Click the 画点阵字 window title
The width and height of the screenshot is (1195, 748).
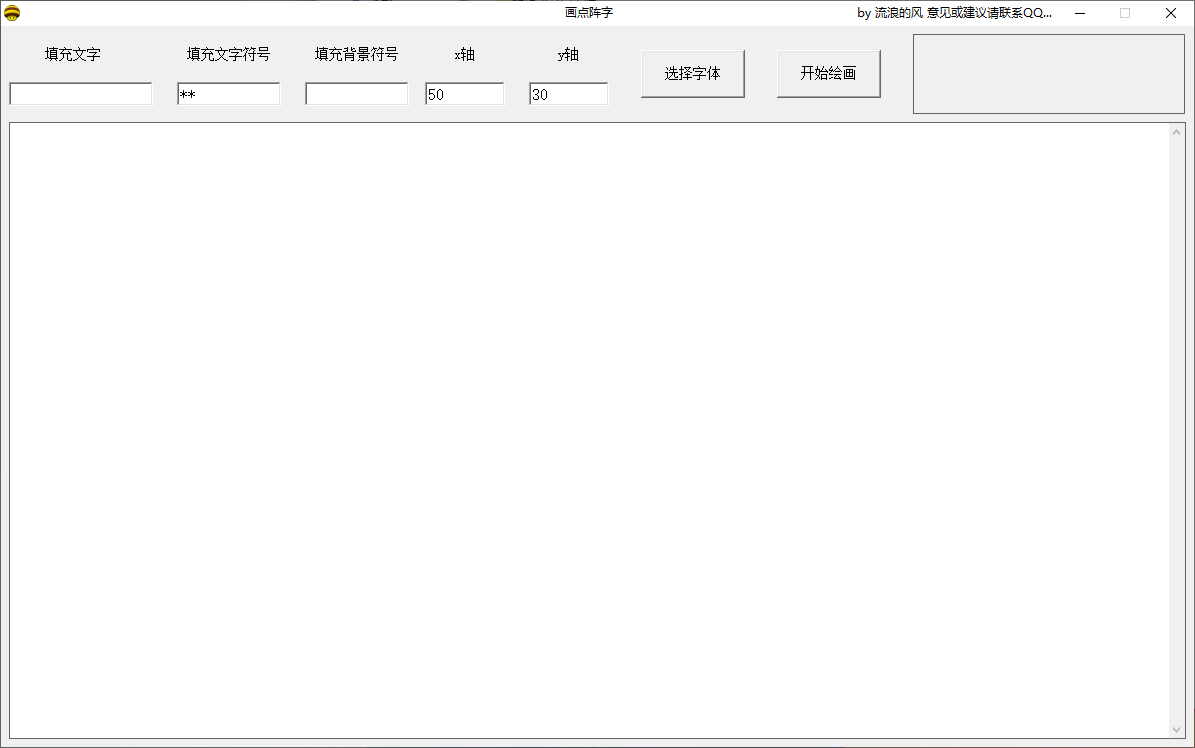pos(589,12)
